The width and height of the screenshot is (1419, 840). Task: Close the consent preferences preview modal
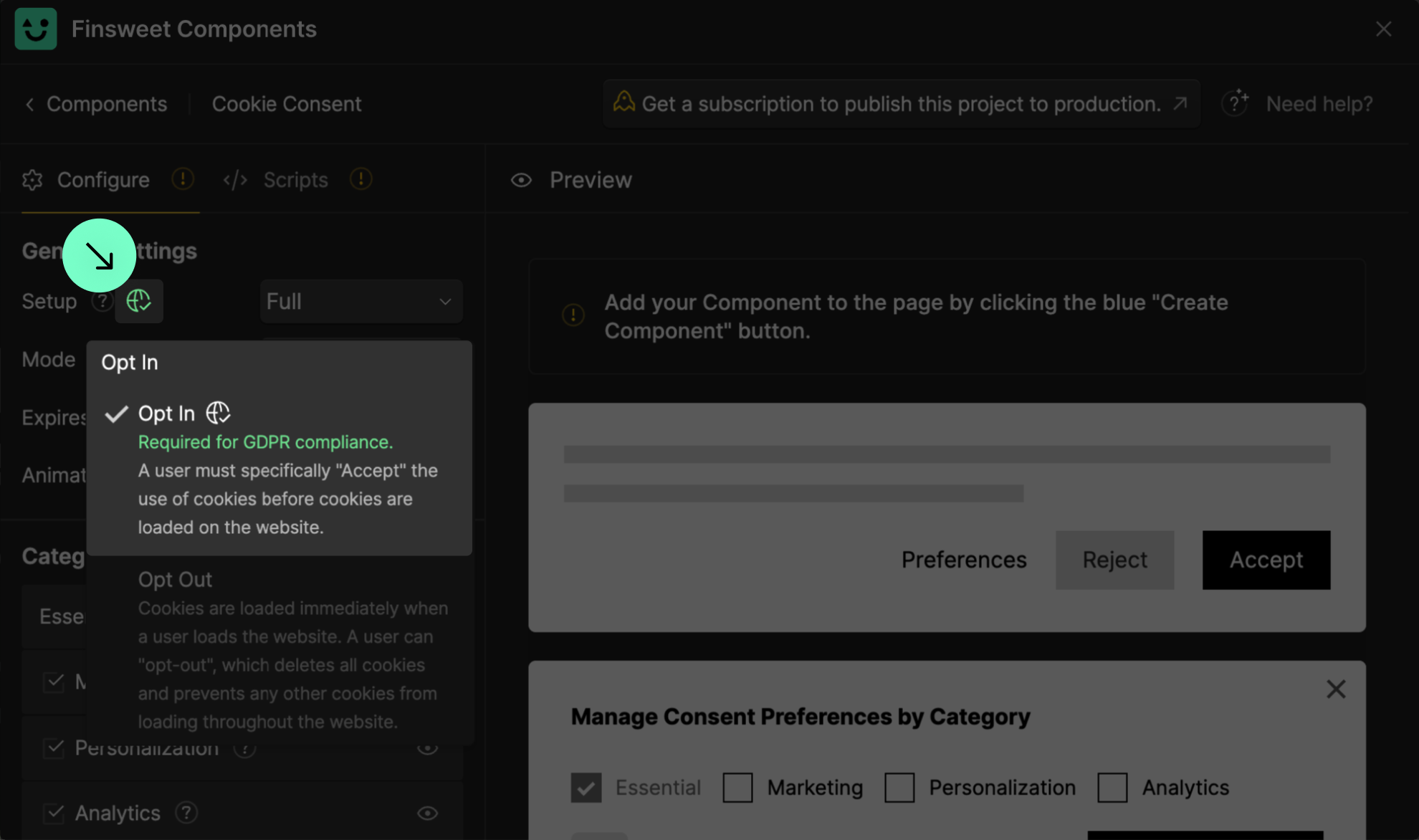1336,689
